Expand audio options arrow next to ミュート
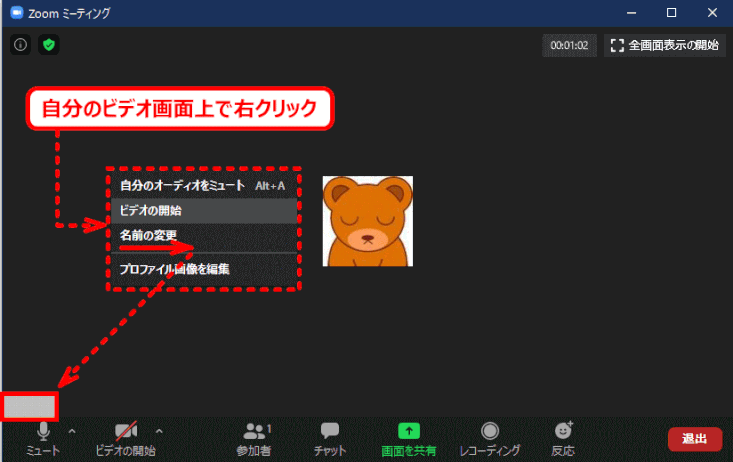The image size is (733, 462). (72, 431)
